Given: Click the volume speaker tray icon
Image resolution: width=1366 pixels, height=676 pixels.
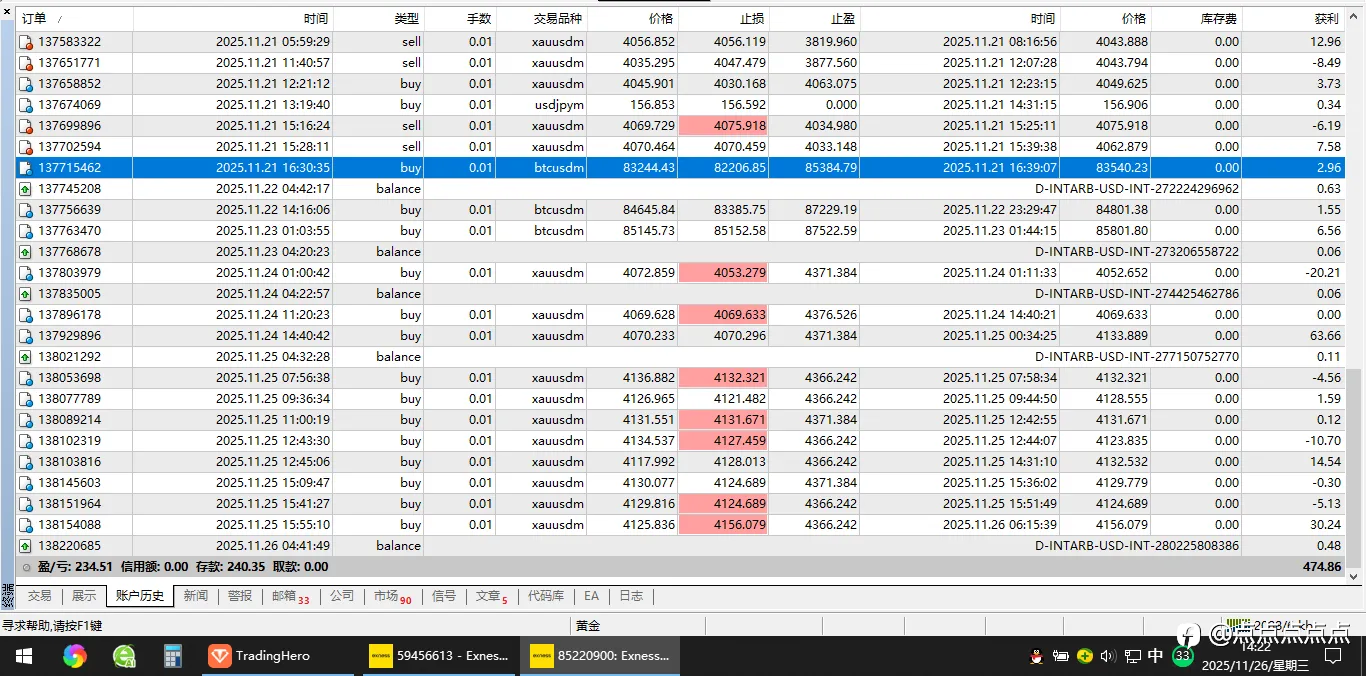Looking at the screenshot, I should [x=1108, y=656].
